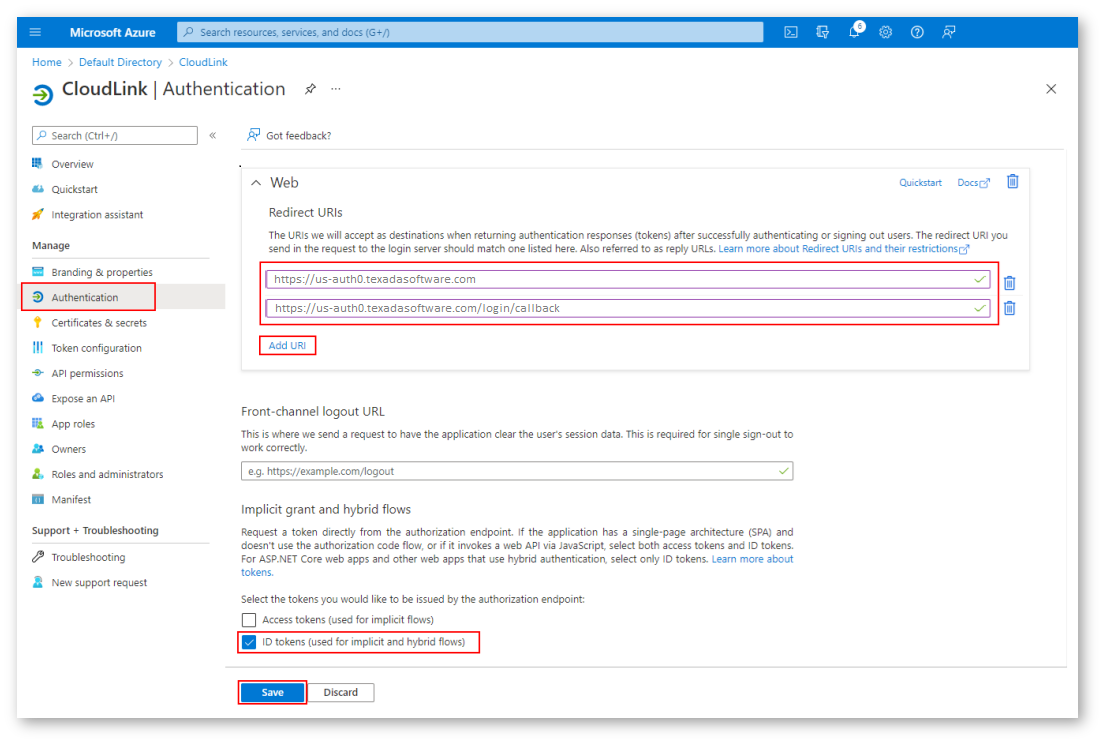Close the Authentication blade with the X
This screenshot has height=744, width=1104.
1050,89
